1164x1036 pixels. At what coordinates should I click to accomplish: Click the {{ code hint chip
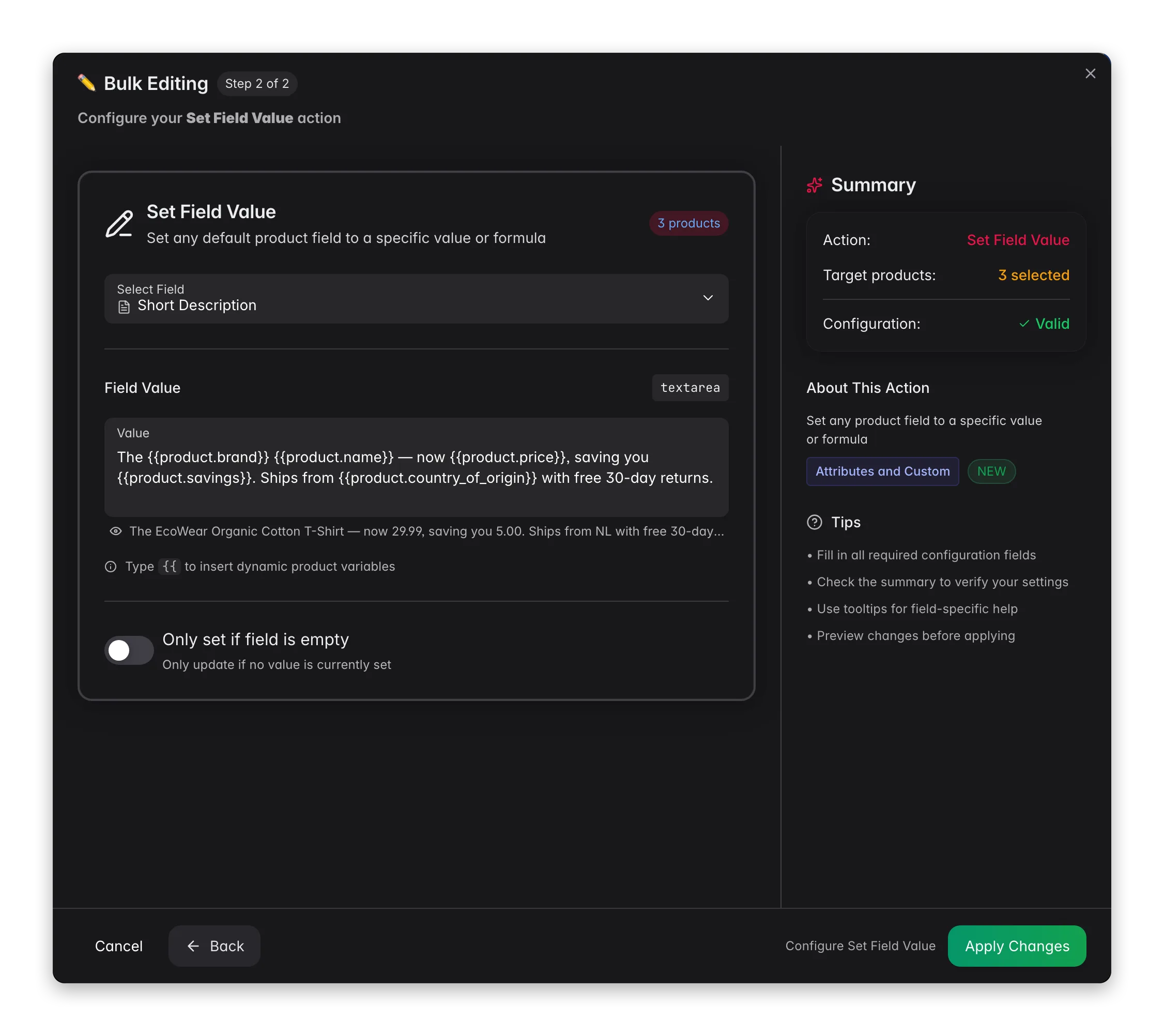point(169,566)
